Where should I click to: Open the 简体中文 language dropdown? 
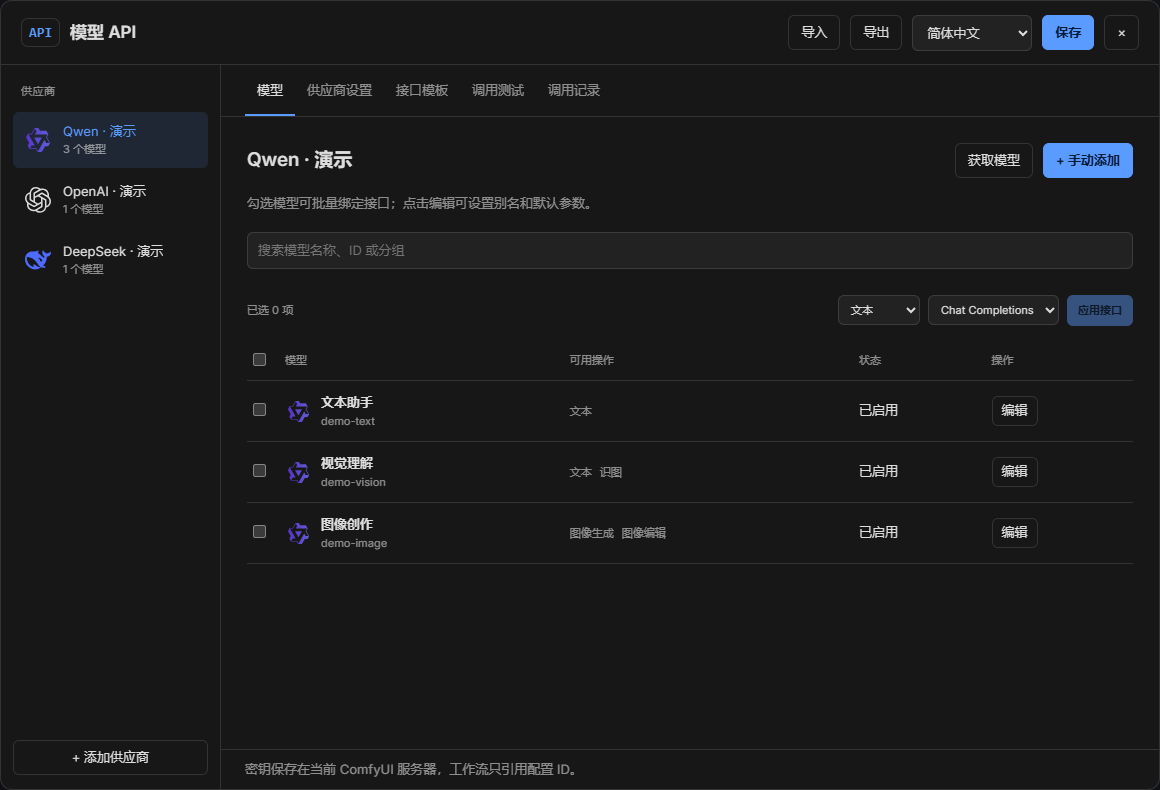971,33
